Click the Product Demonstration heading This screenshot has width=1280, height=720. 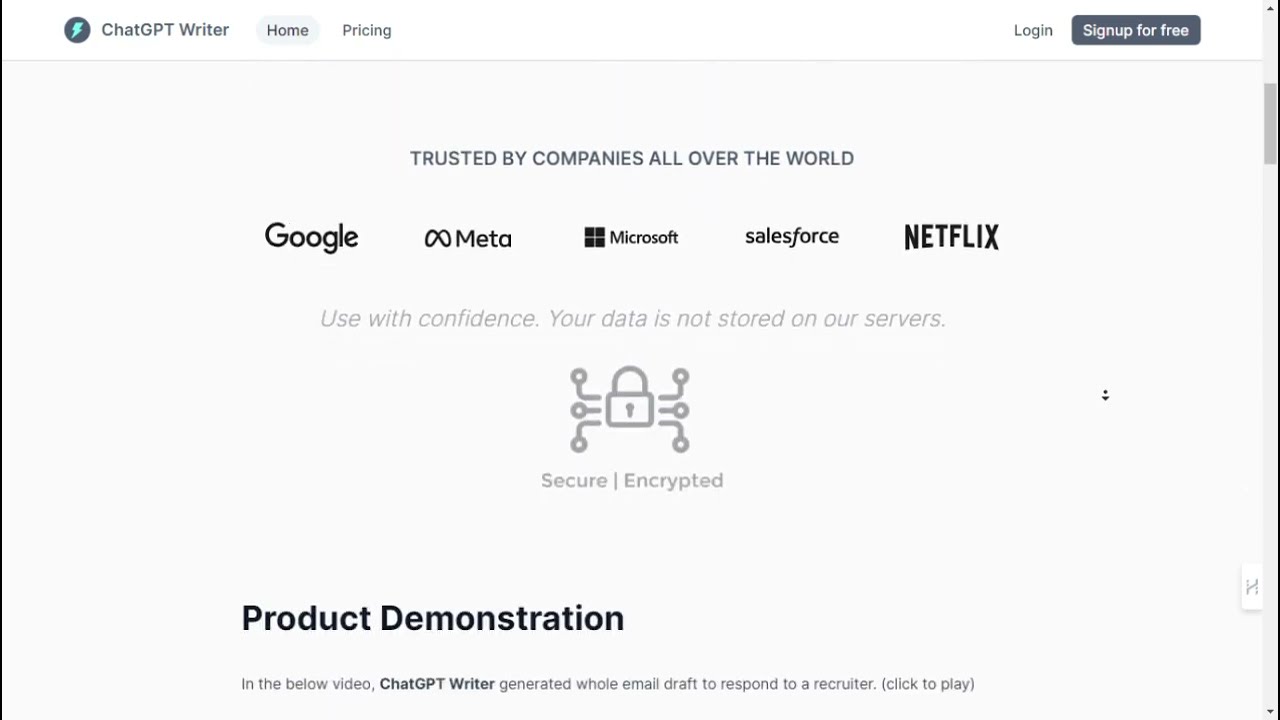432,618
